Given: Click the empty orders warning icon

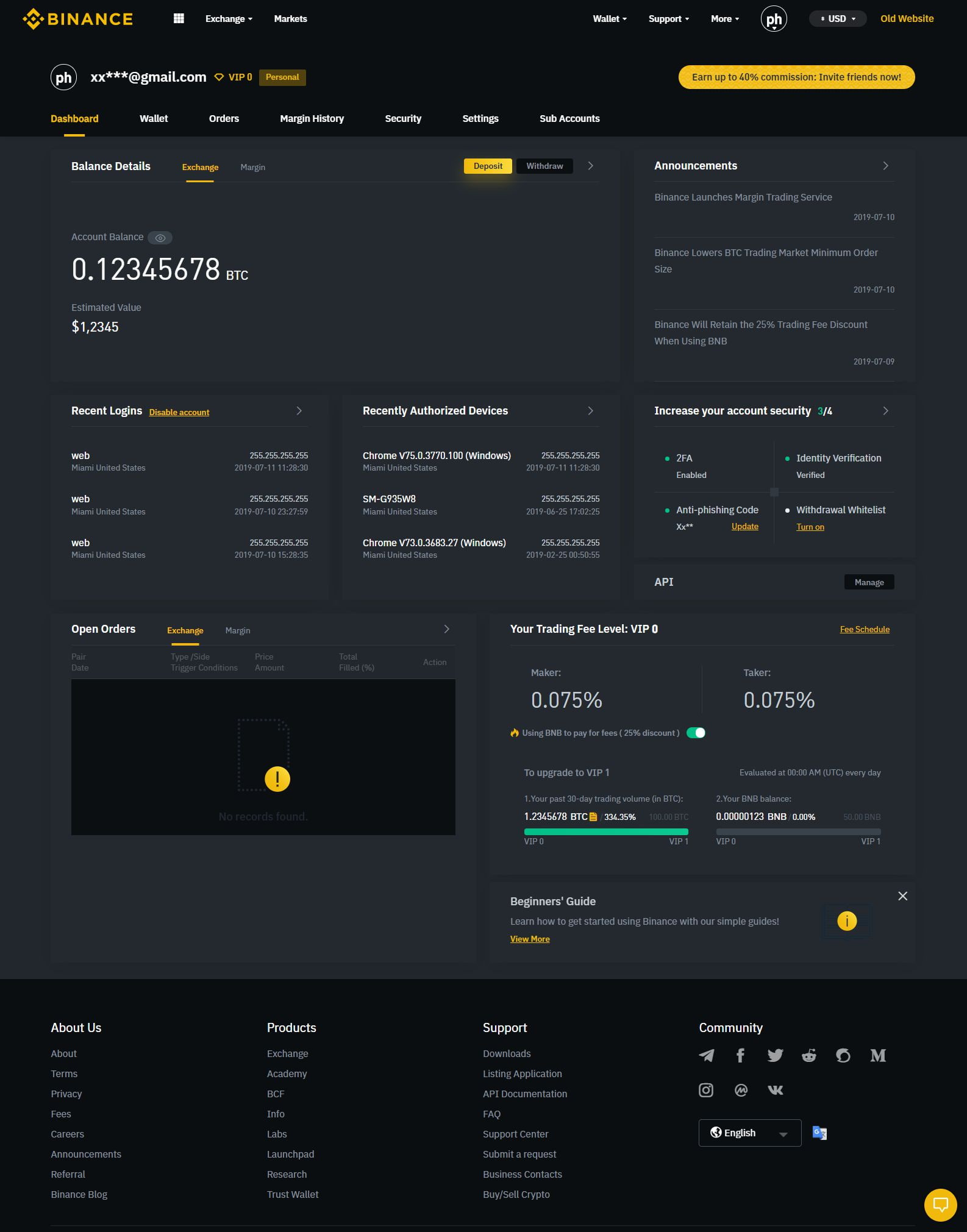Looking at the screenshot, I should pyautogui.click(x=277, y=778).
